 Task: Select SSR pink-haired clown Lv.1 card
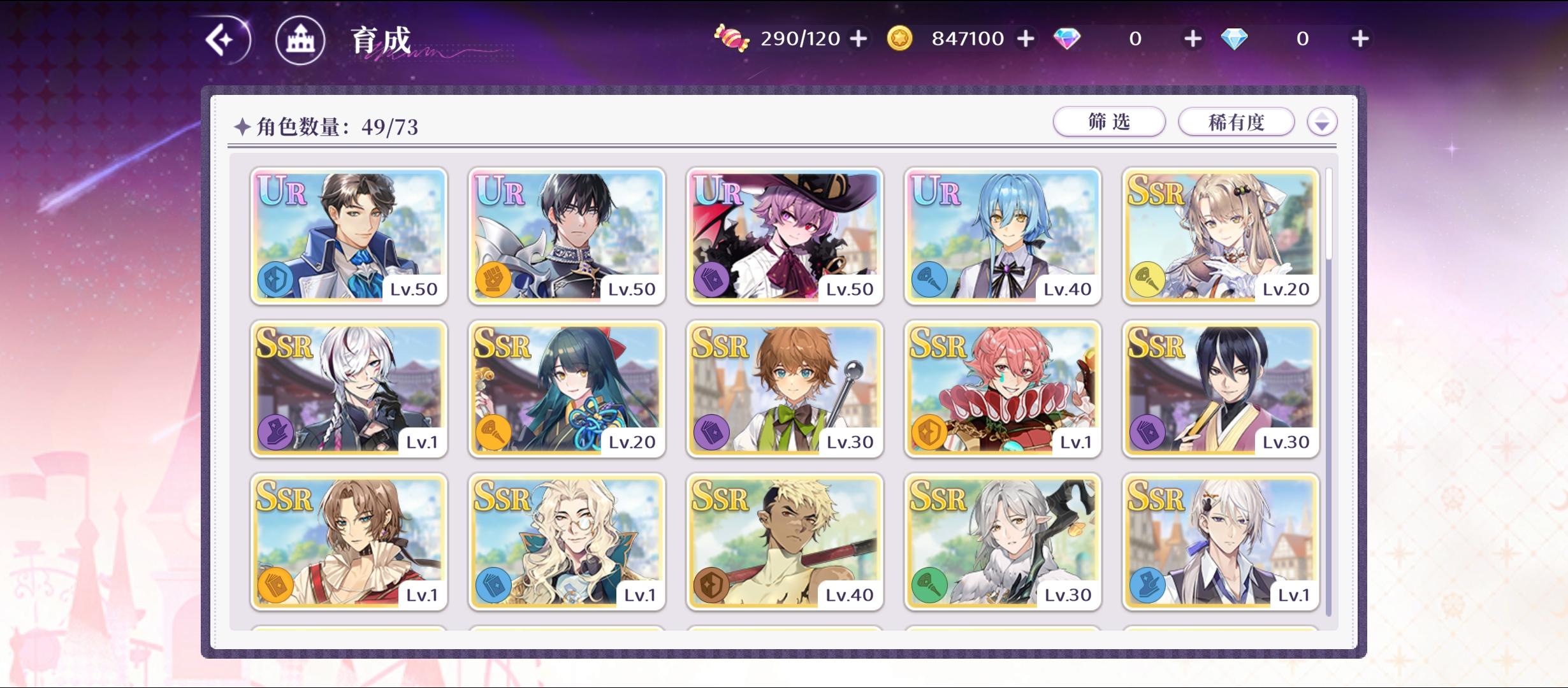1003,389
